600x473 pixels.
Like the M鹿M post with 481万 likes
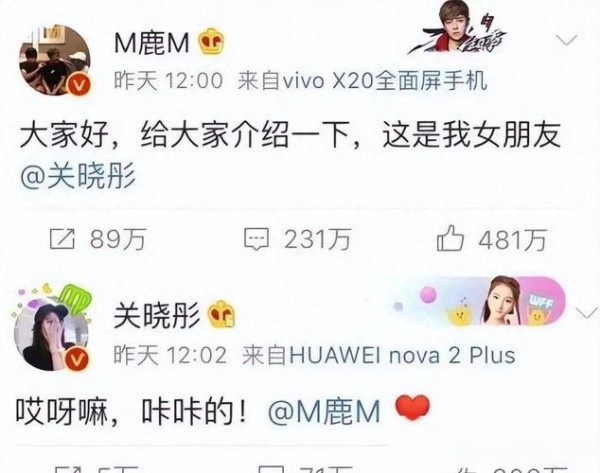(491, 239)
